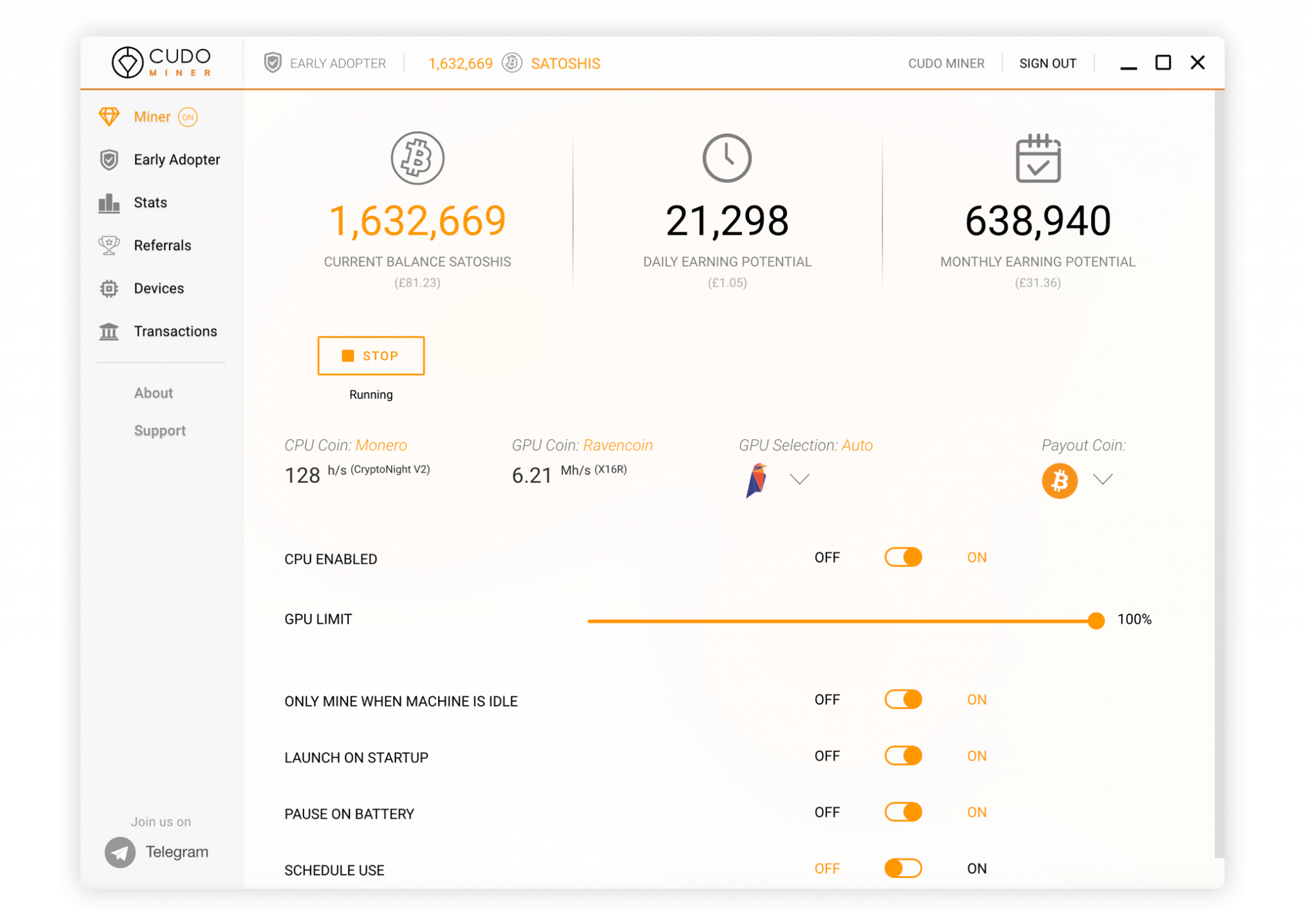Open the Support page
1306x924 pixels.
click(x=159, y=430)
